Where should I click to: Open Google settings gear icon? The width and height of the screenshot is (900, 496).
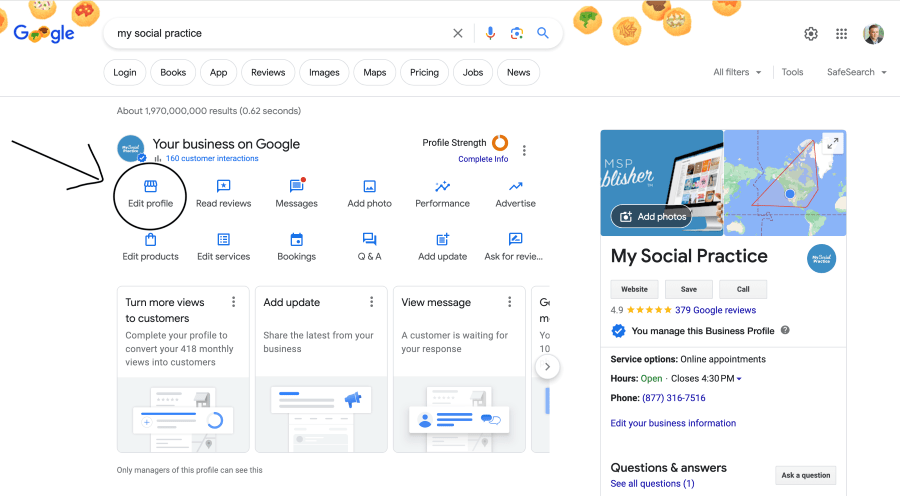pos(810,34)
